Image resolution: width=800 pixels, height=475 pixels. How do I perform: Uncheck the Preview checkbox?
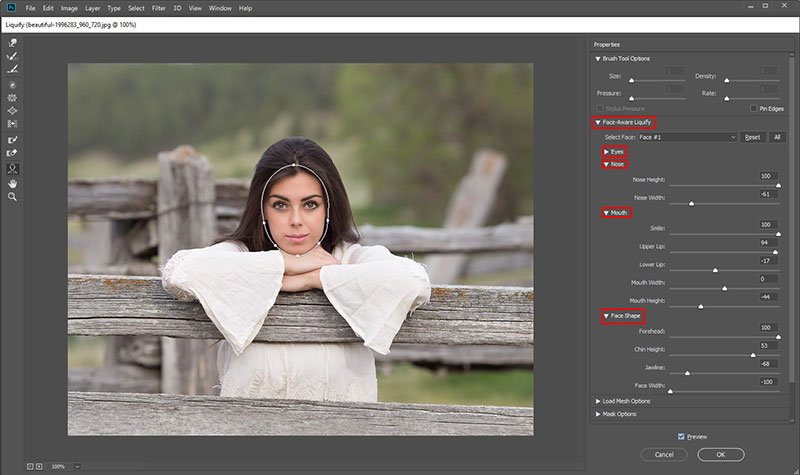click(681, 437)
